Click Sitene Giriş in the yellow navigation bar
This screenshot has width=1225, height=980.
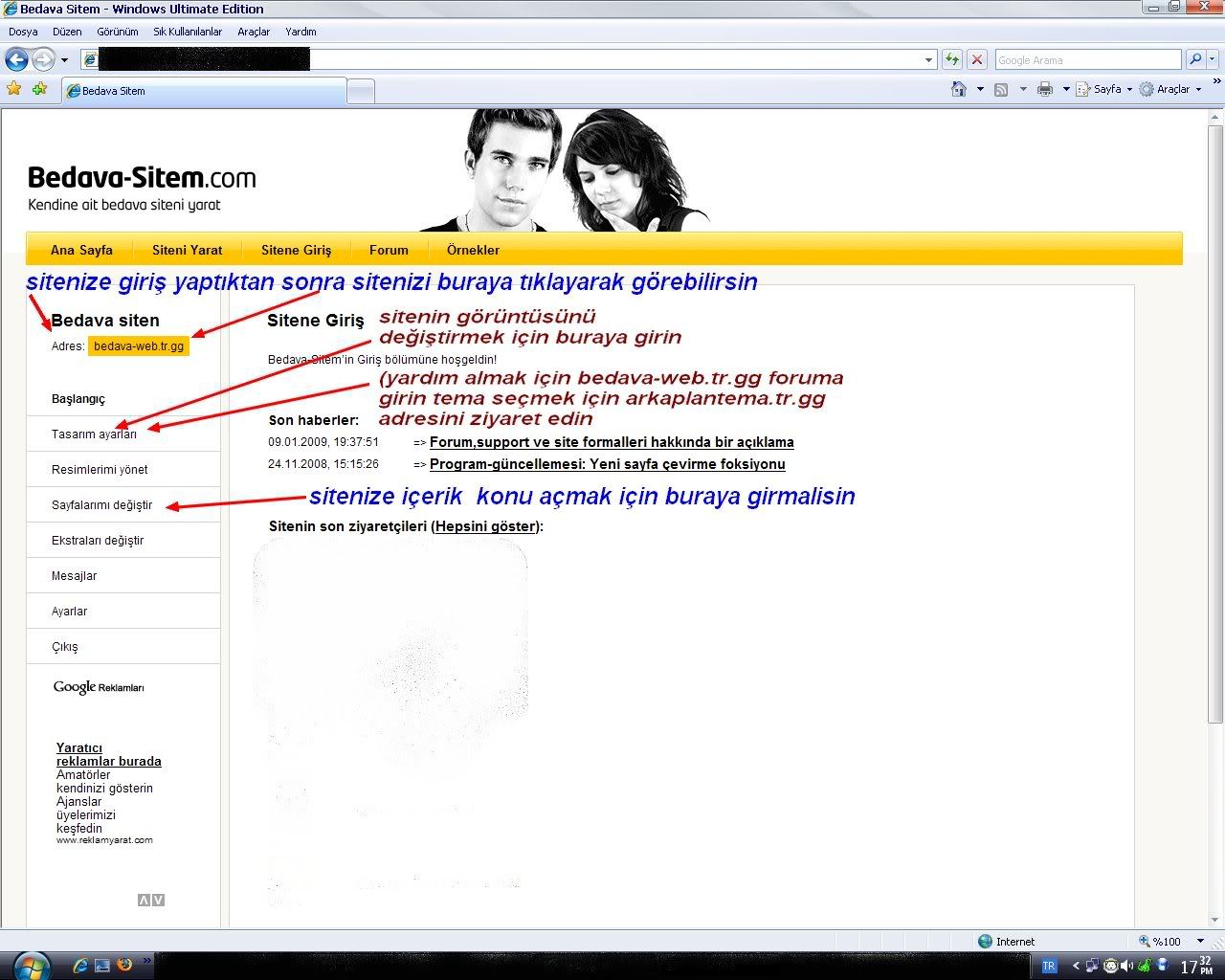pos(296,250)
